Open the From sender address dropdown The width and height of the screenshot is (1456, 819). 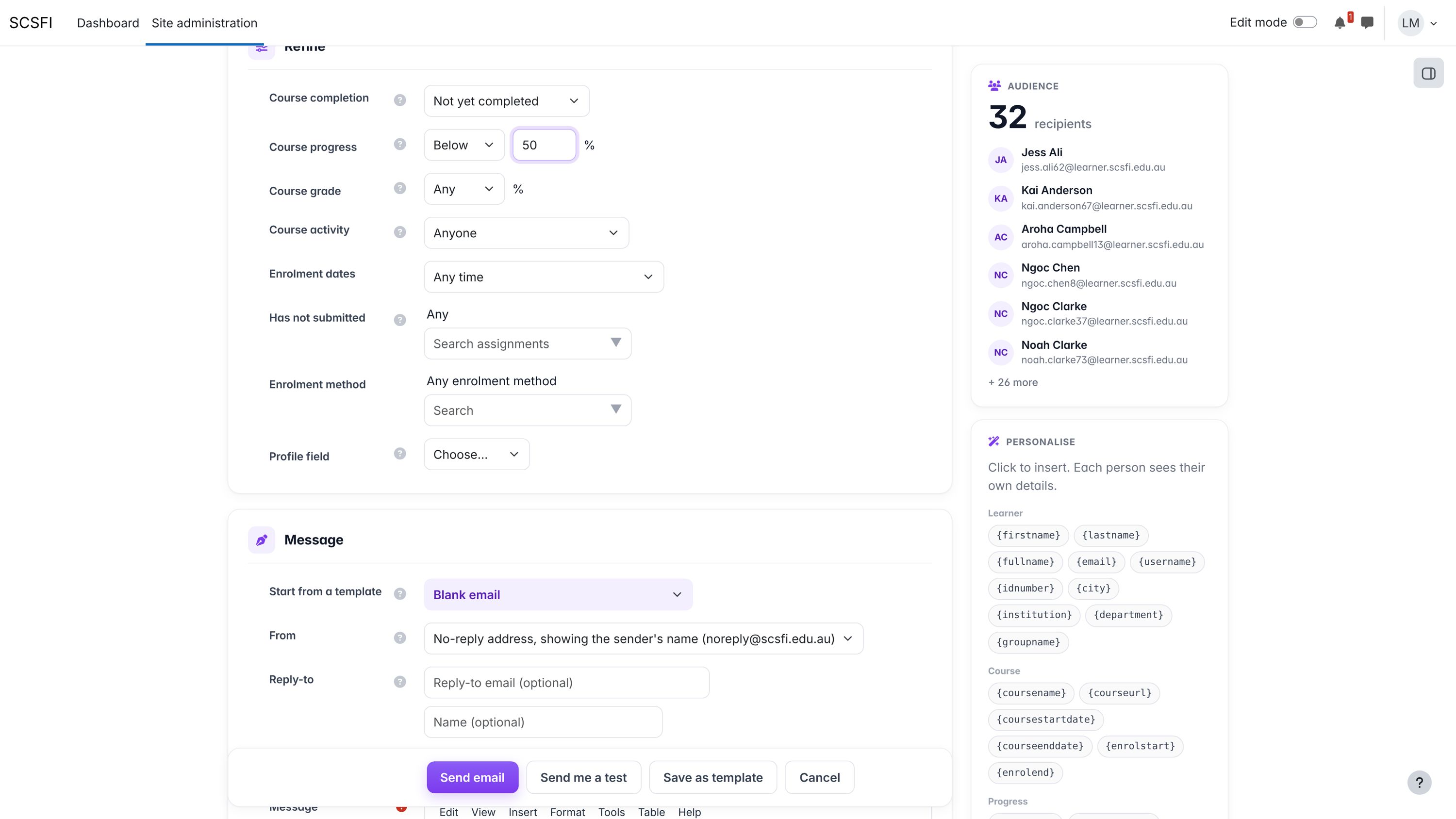pyautogui.click(x=643, y=639)
